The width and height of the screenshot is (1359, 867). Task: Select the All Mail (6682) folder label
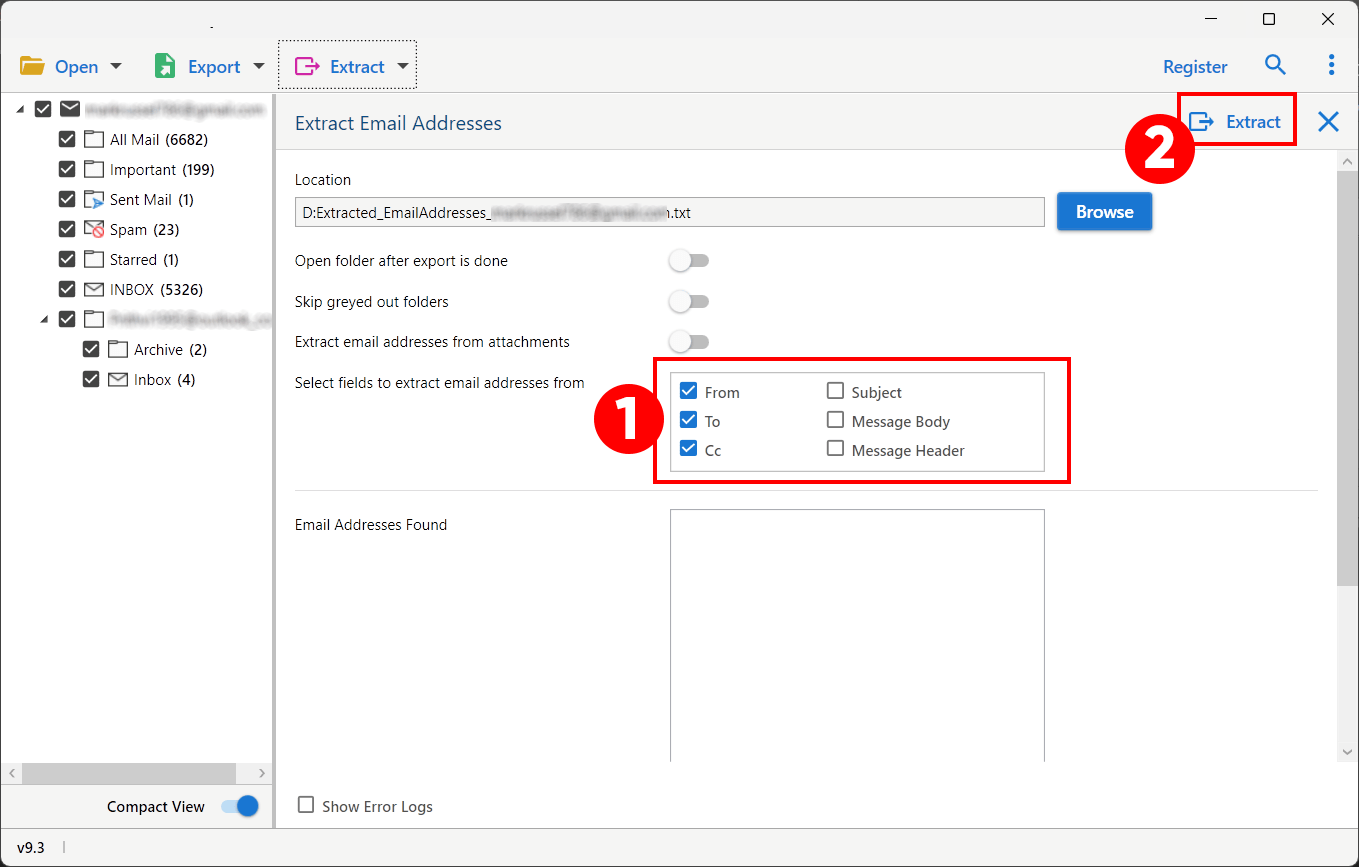(x=159, y=140)
